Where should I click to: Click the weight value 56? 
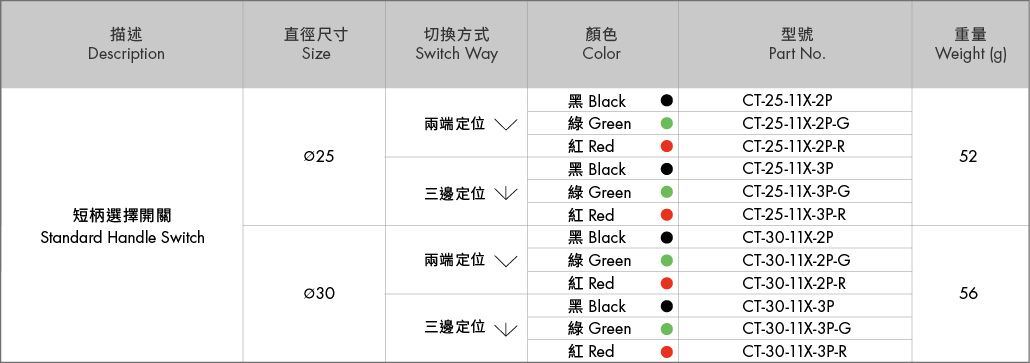[x=968, y=293]
